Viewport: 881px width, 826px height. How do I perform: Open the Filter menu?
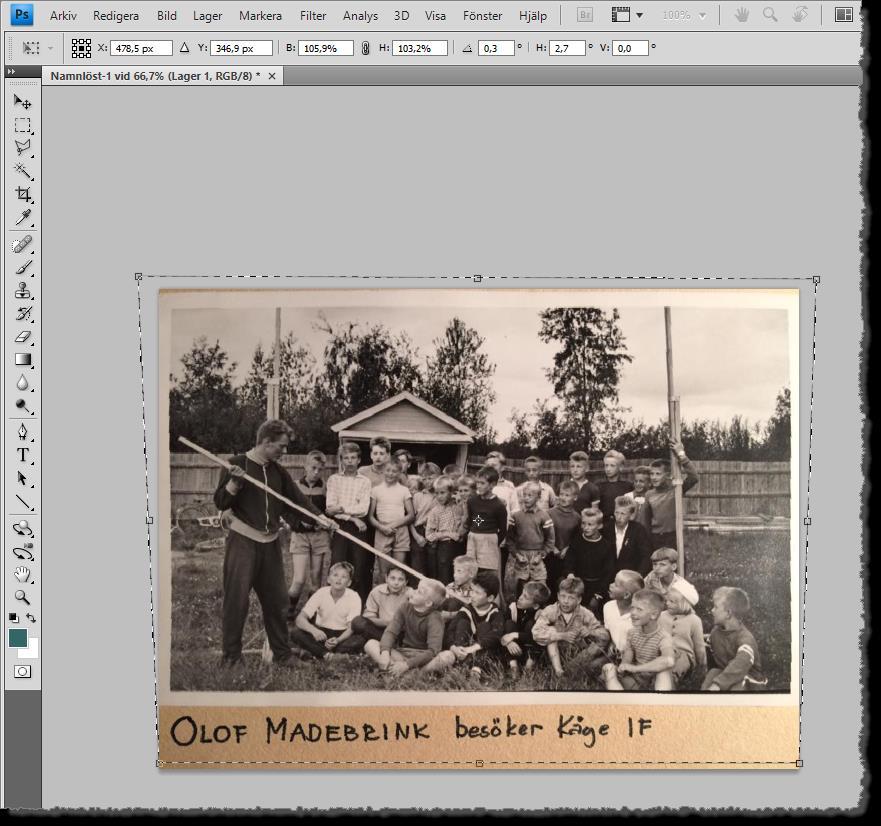(x=313, y=16)
